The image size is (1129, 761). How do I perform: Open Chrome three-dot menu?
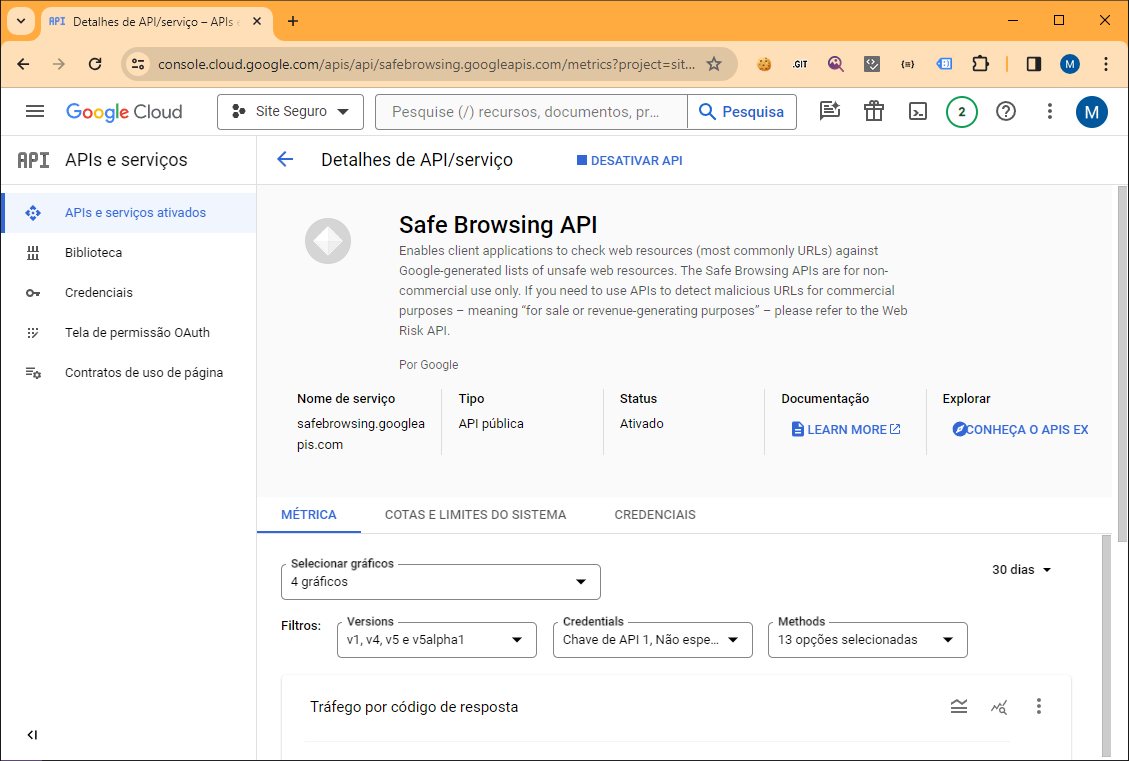coord(1106,64)
